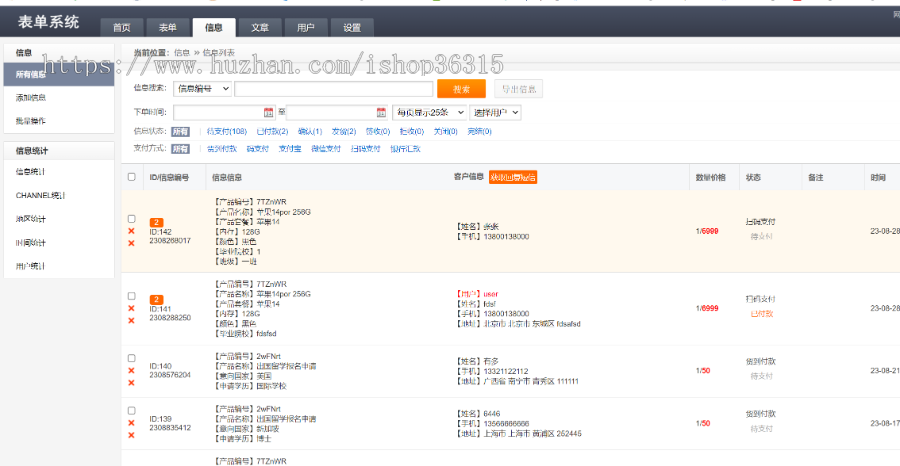The image size is (900, 466).
Task: Click upper red X icon in ID:139 row
Action: pyautogui.click(x=131, y=423)
